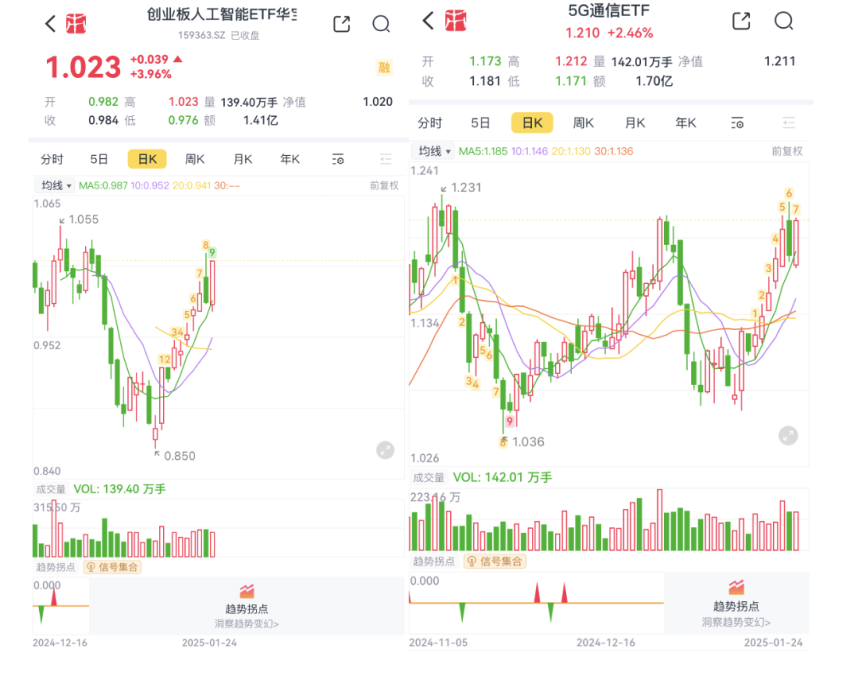The width and height of the screenshot is (863, 677).
Task: Tap the red app logo beside 创业板人工智能ETF
Action: pos(76,24)
